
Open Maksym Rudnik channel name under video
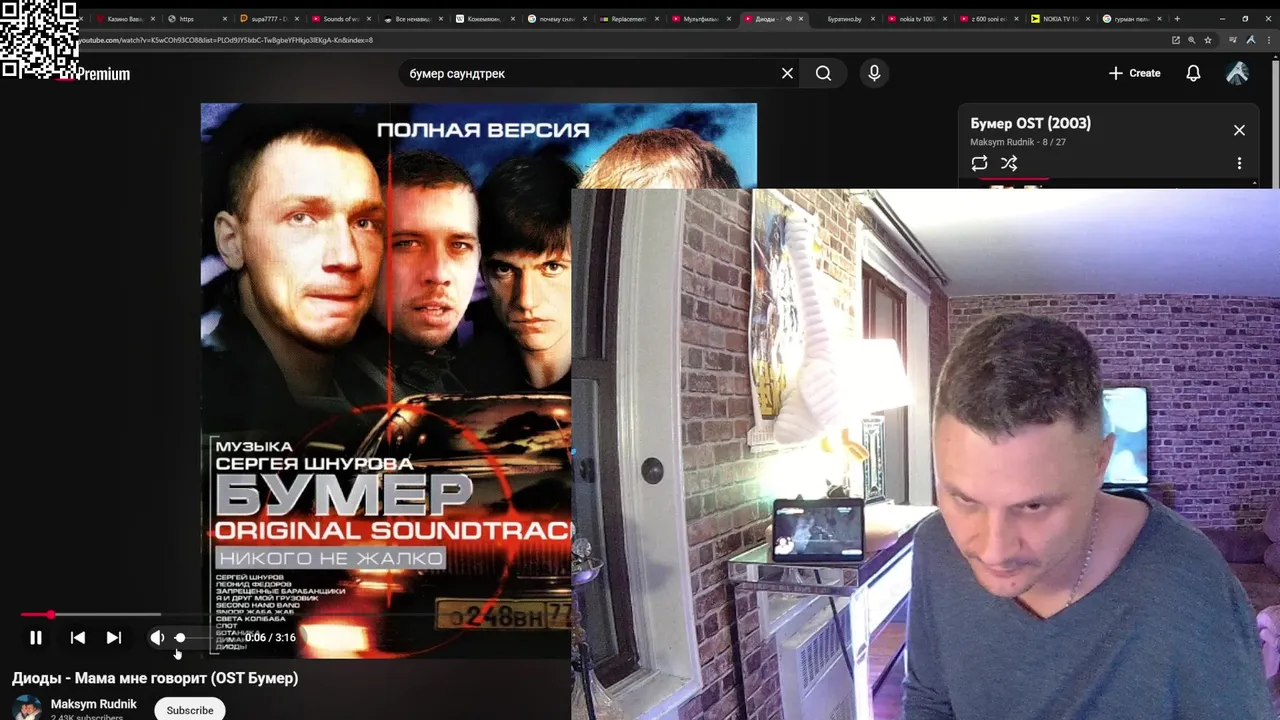pyautogui.click(x=94, y=704)
